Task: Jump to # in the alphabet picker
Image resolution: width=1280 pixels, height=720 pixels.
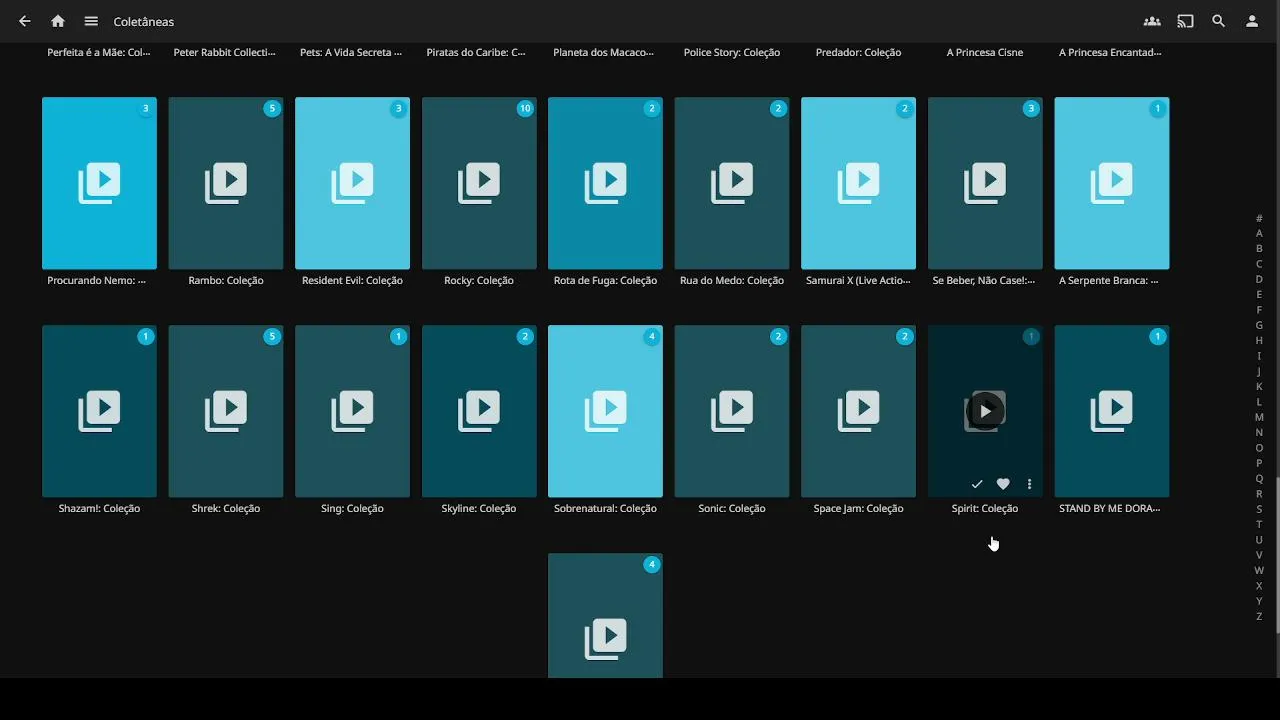Action: coord(1259,218)
